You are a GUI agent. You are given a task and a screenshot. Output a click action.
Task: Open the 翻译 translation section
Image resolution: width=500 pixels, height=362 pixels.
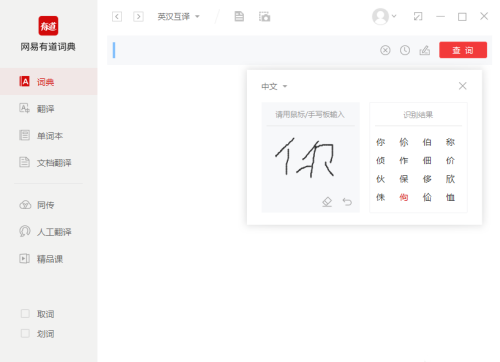(x=49, y=109)
